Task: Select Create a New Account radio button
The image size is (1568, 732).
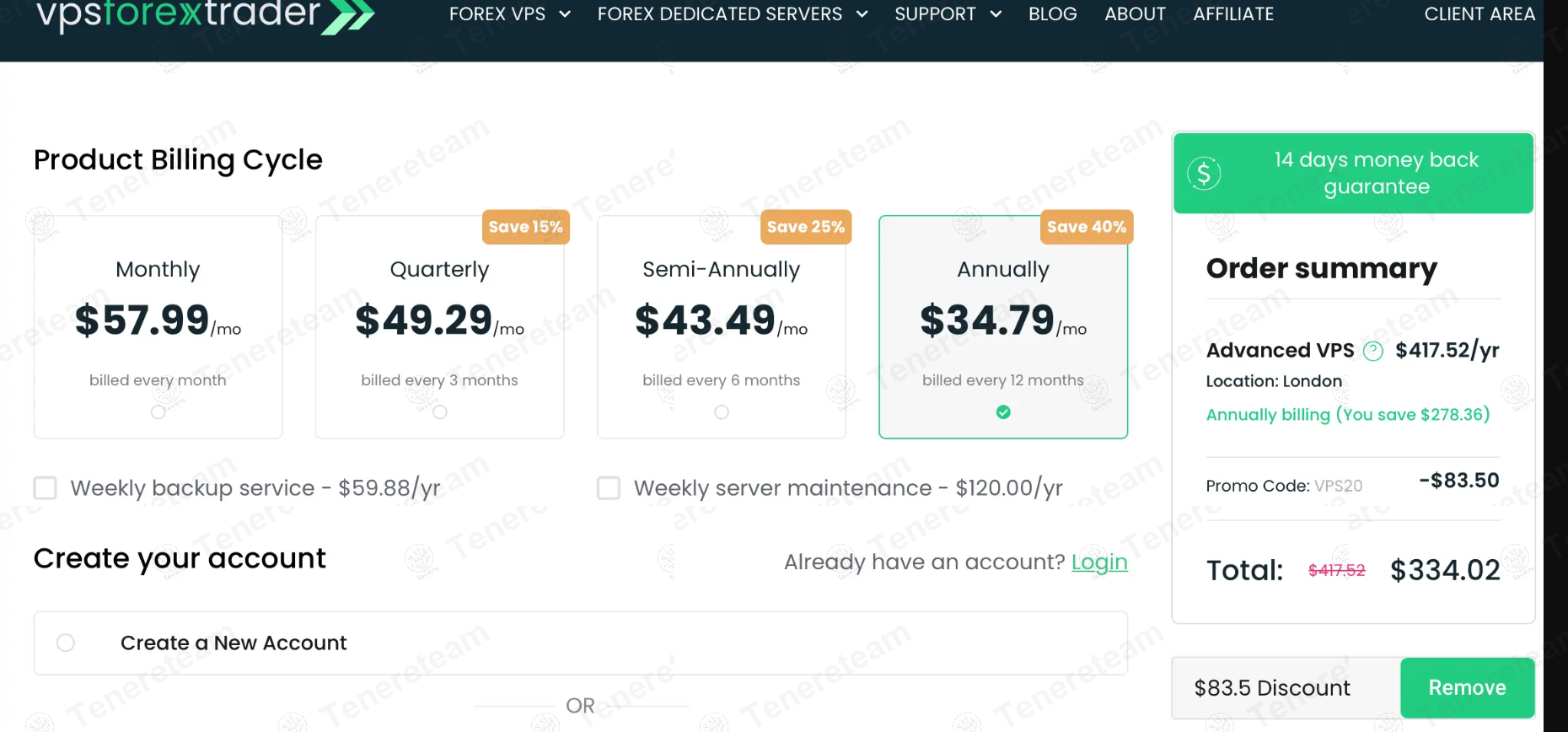Action: [66, 643]
